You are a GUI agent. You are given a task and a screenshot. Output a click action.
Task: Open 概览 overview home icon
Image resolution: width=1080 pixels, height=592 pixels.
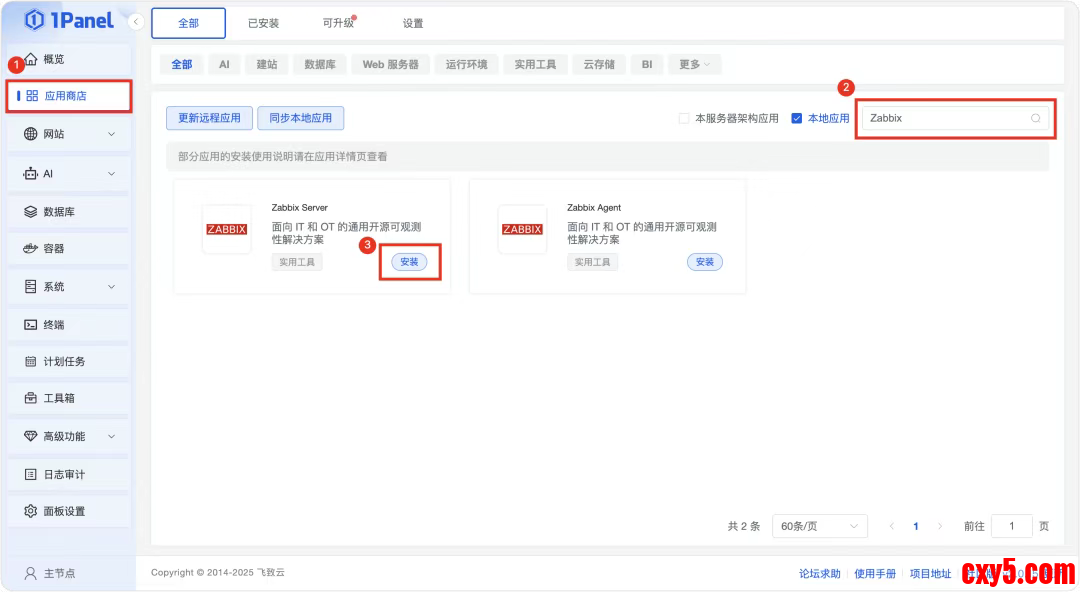pos(31,59)
